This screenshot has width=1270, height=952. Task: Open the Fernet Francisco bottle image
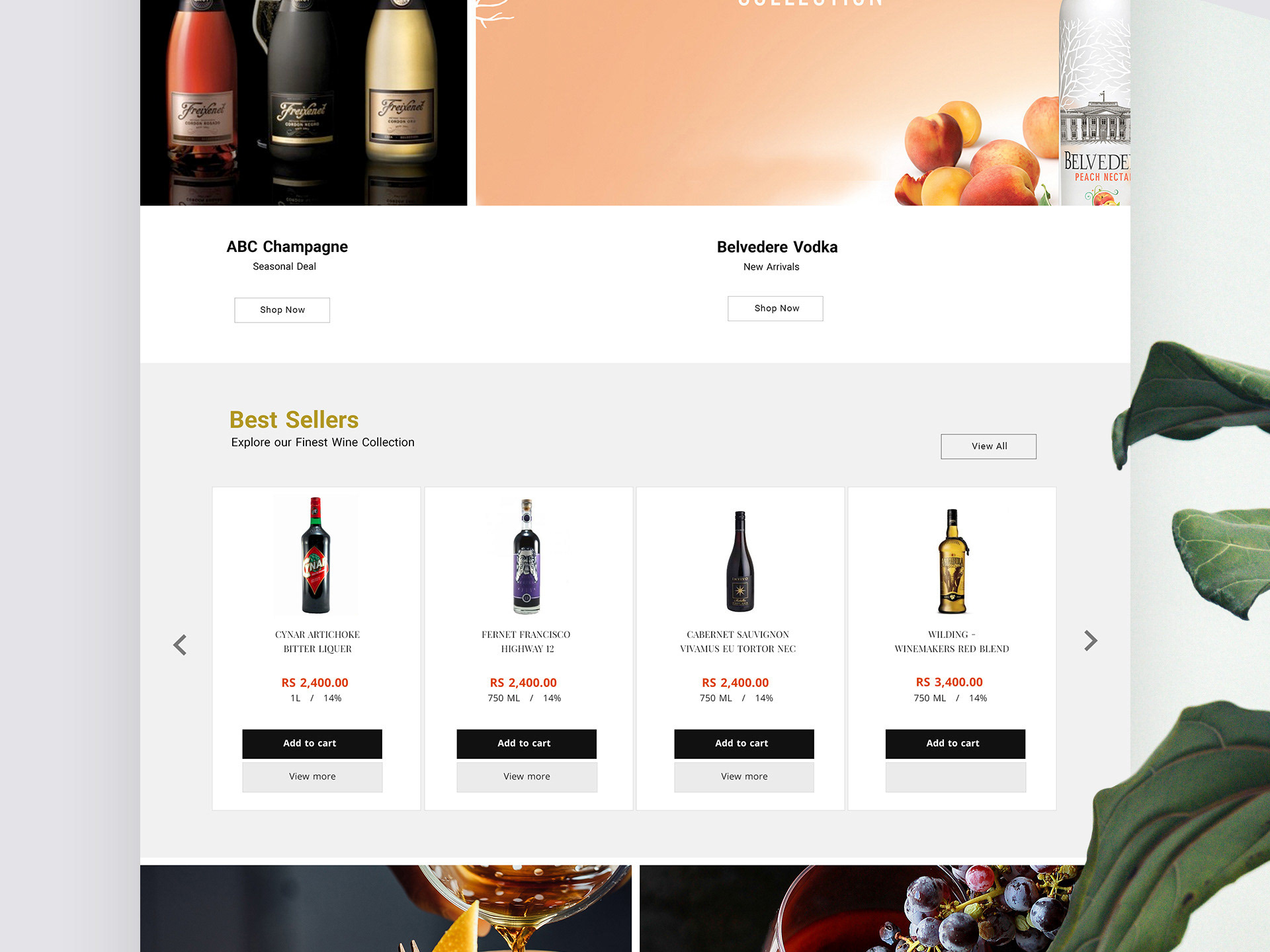527,556
